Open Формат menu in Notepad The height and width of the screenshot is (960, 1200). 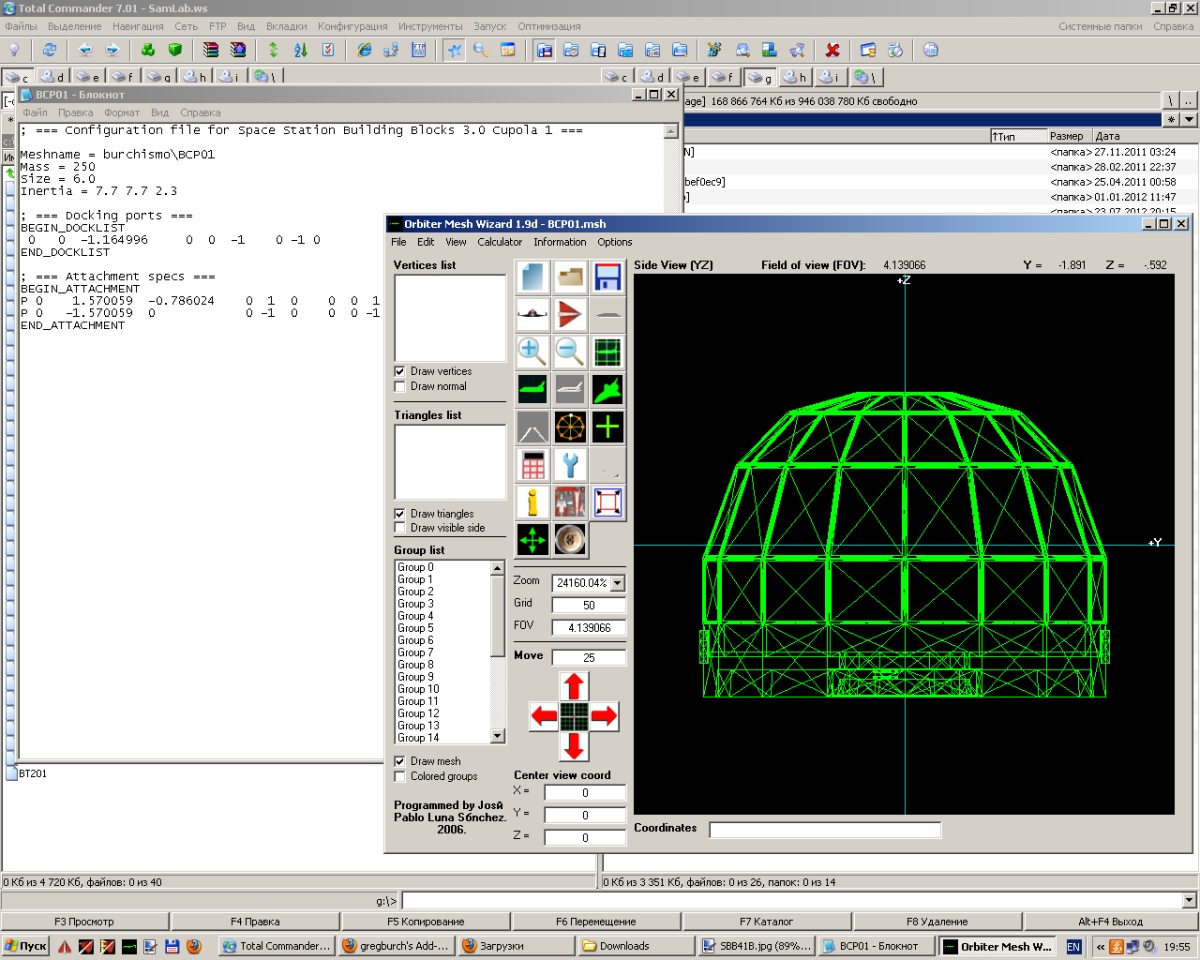pos(122,113)
